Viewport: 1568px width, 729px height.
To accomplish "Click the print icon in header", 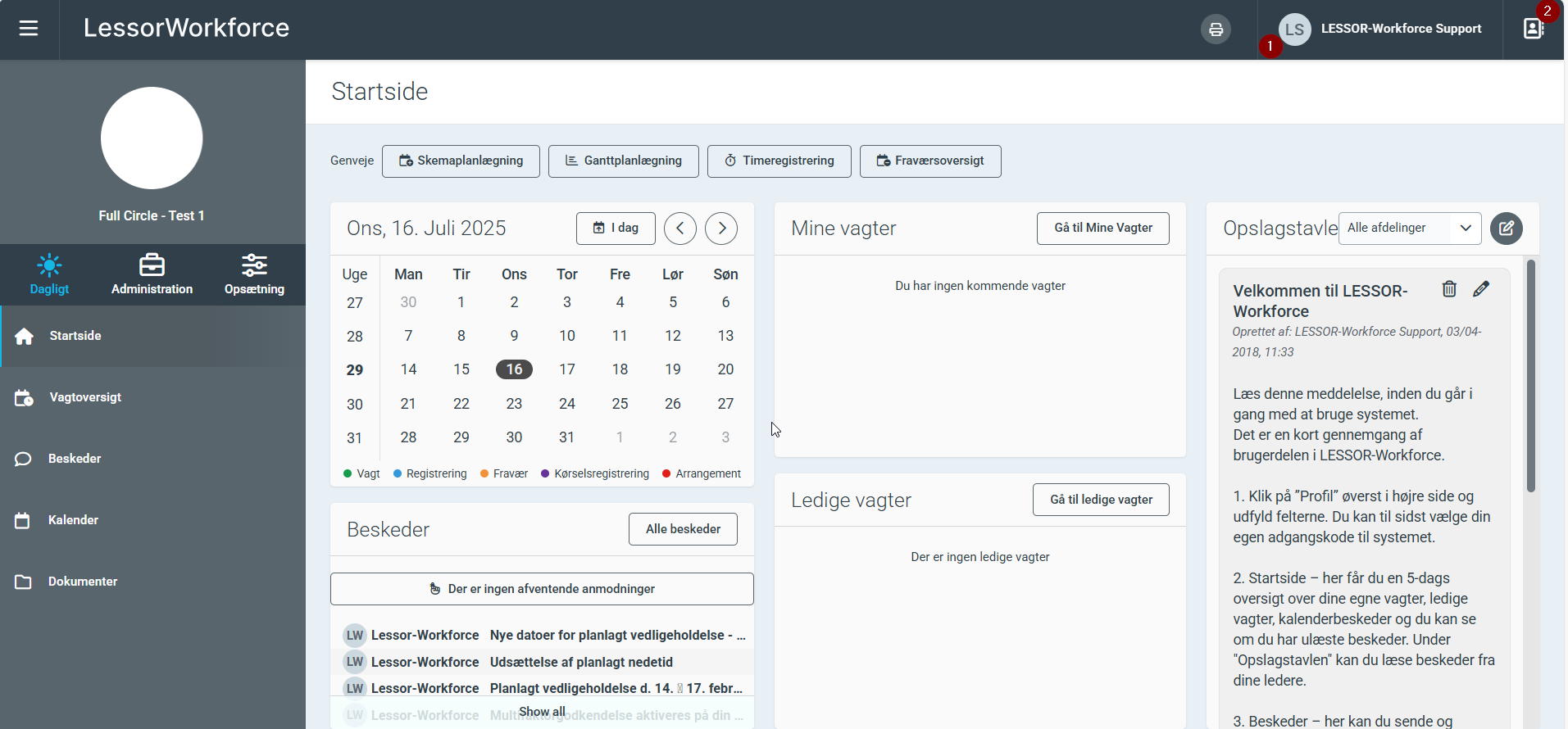I will [x=1216, y=29].
